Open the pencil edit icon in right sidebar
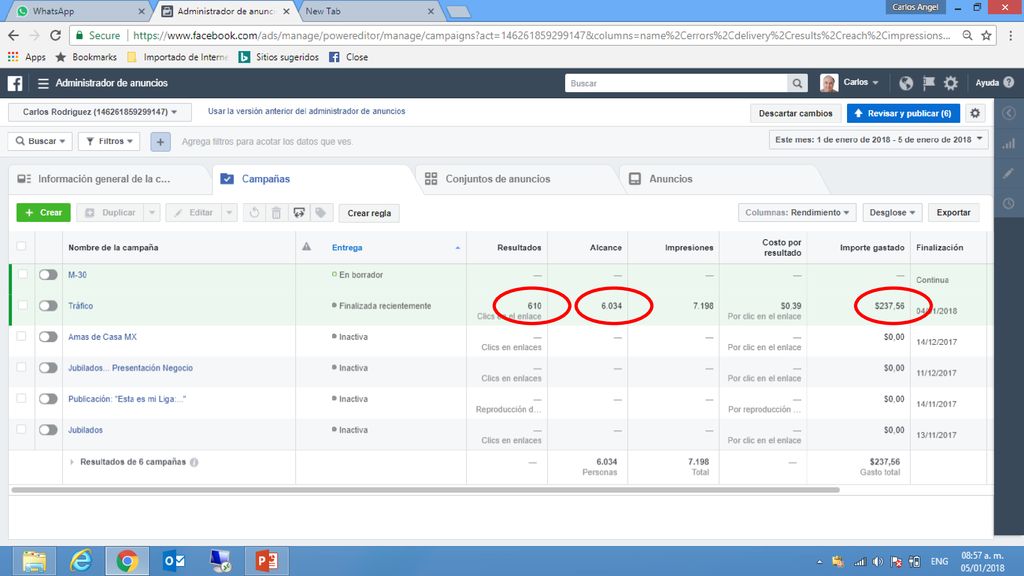The width and height of the screenshot is (1024, 576). coord(1009,173)
